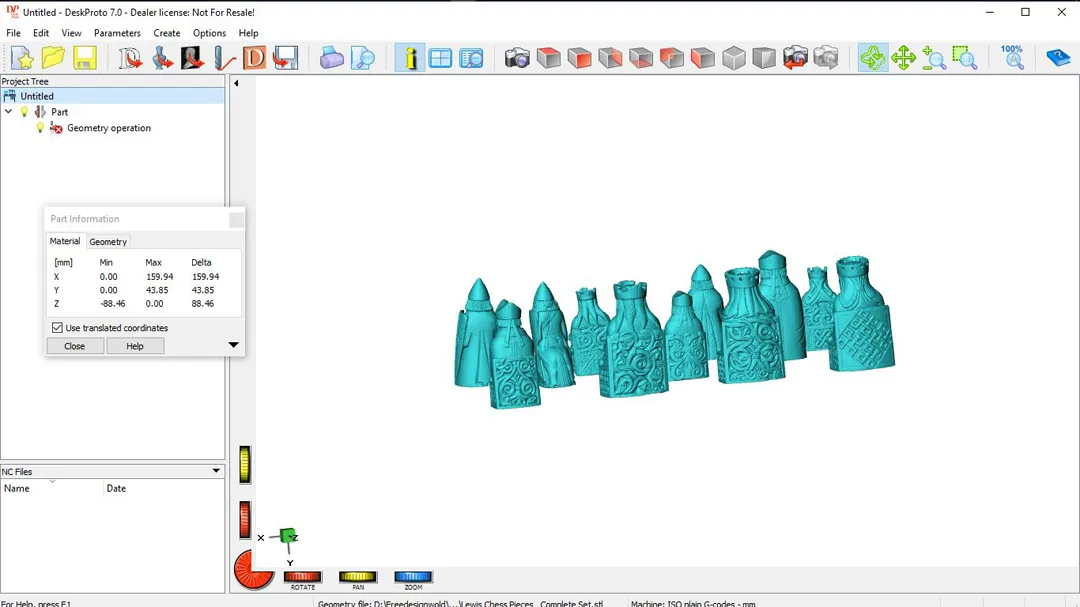1080x607 pixels.
Task: Click the Default View camera icon
Action: pos(517,58)
